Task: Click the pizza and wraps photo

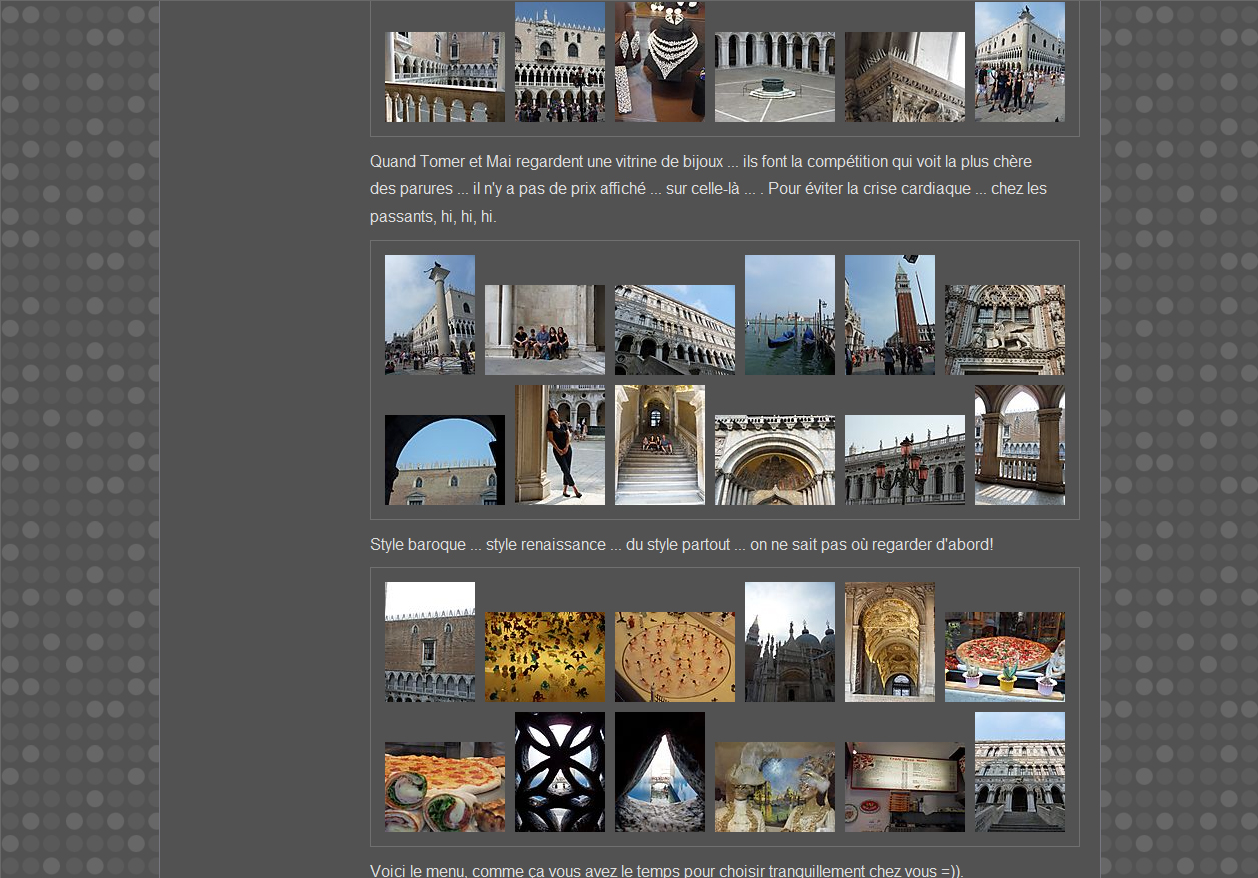Action: pyautogui.click(x=444, y=787)
